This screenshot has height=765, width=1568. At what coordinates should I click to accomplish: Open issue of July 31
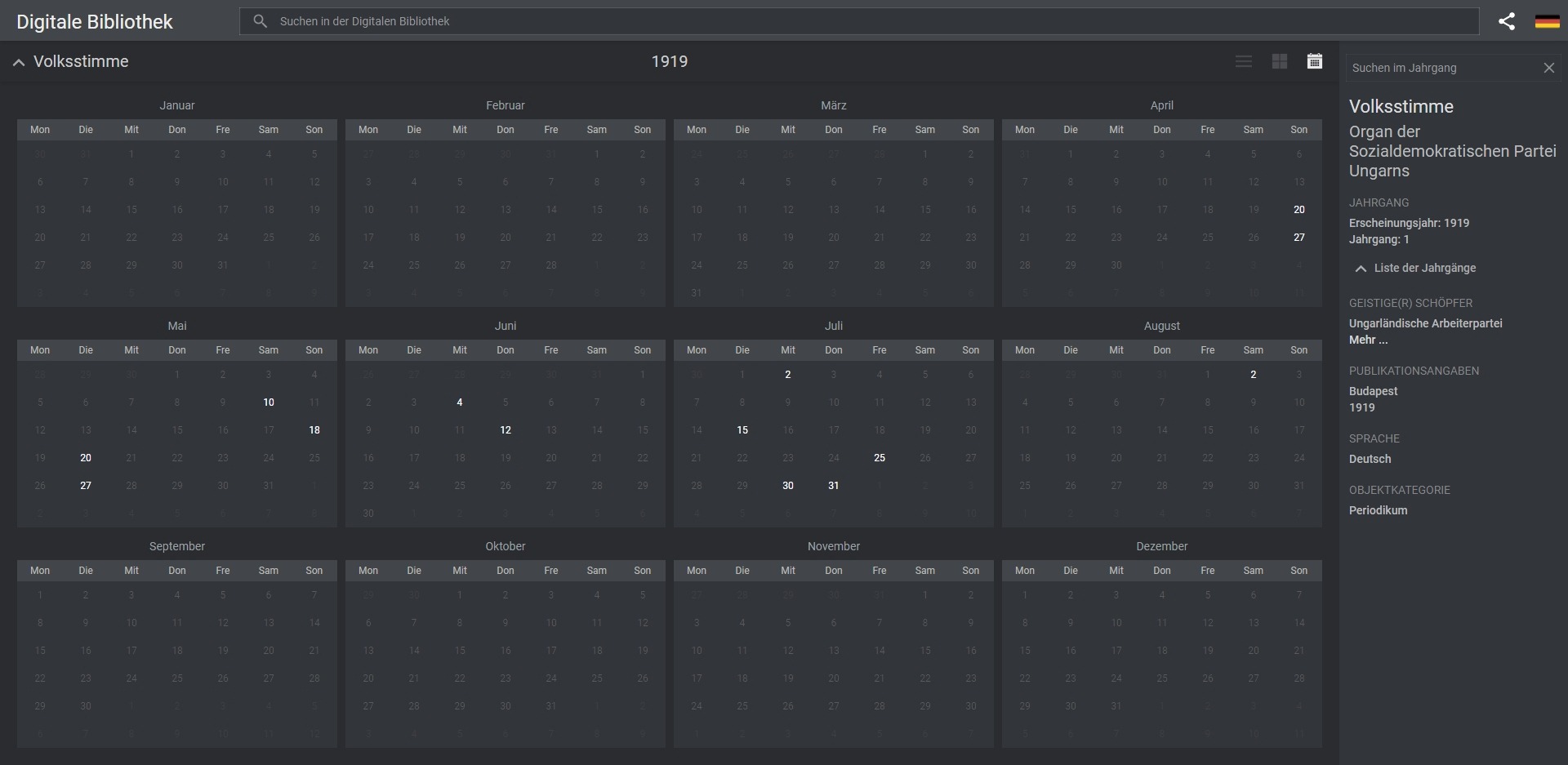(x=834, y=486)
